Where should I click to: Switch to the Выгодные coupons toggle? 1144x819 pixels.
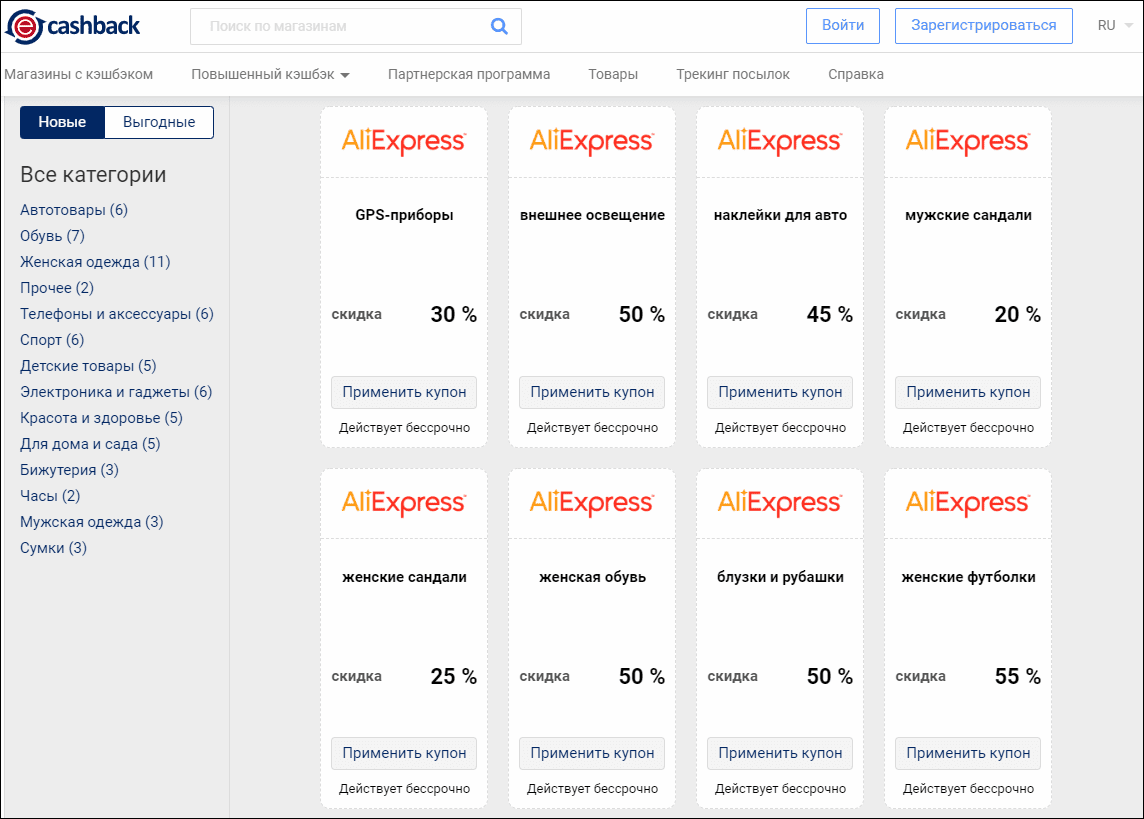click(159, 123)
